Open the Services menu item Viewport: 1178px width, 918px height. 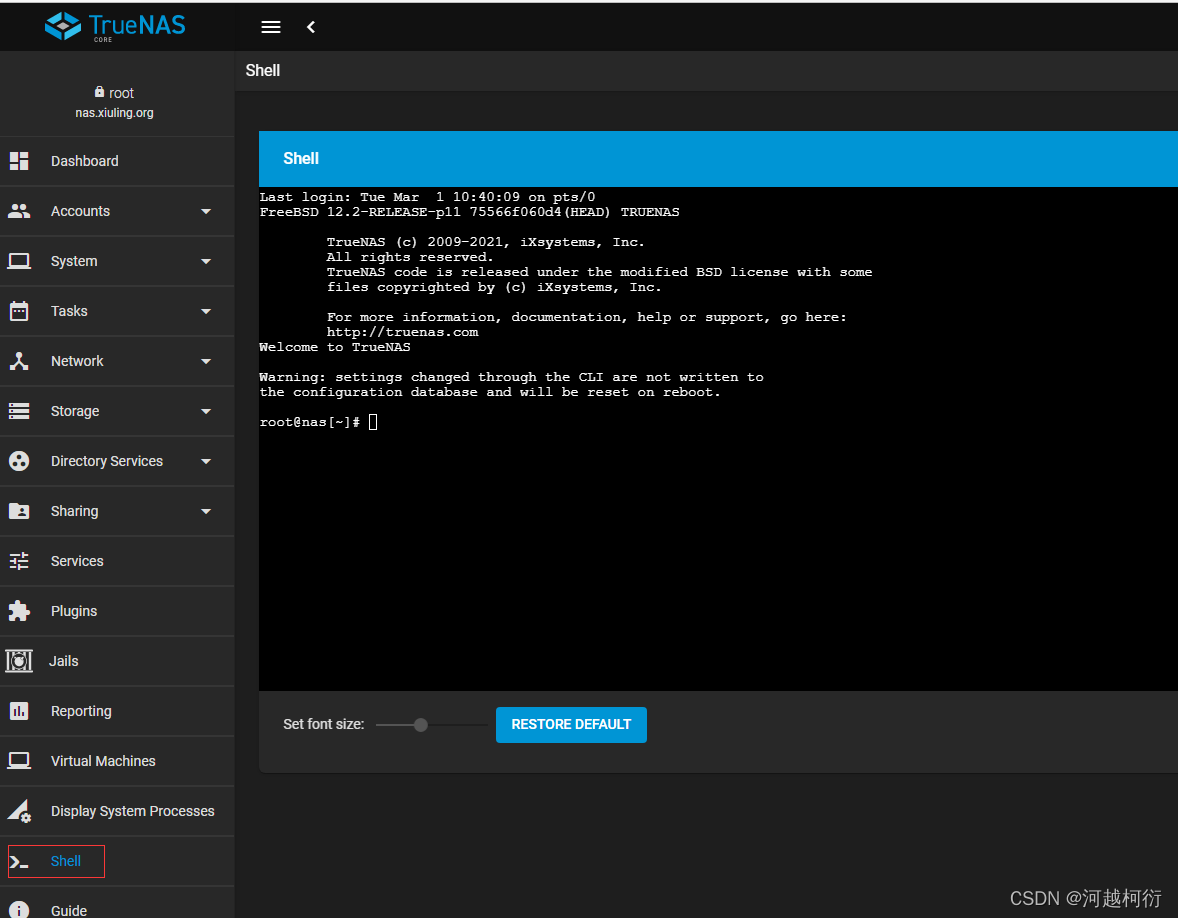pos(117,561)
